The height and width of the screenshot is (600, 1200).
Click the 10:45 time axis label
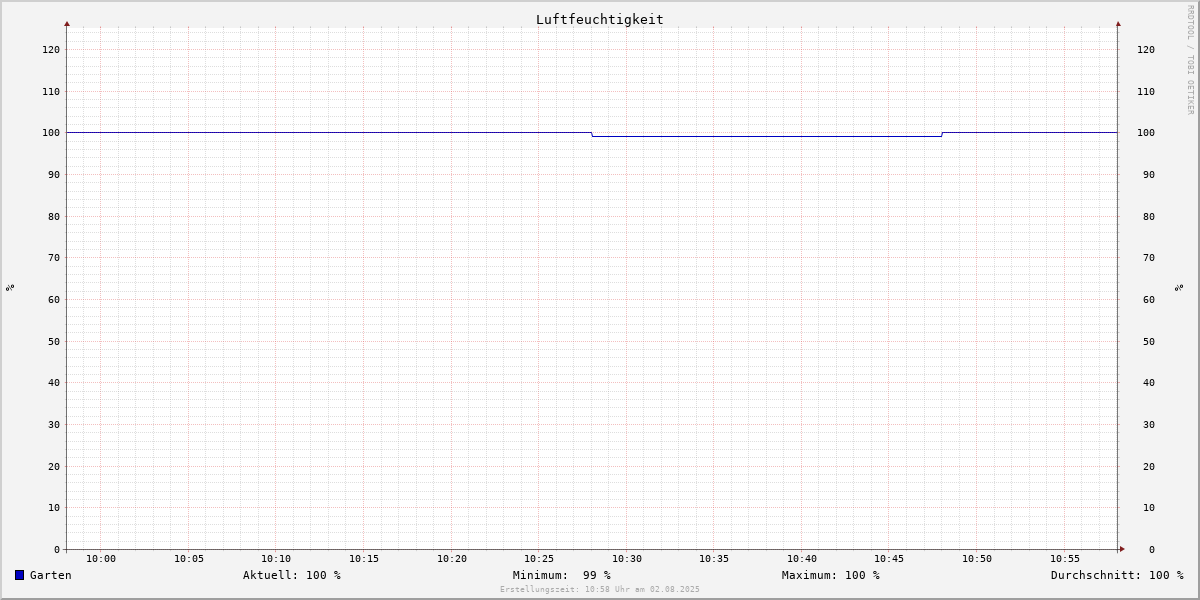(x=889, y=559)
